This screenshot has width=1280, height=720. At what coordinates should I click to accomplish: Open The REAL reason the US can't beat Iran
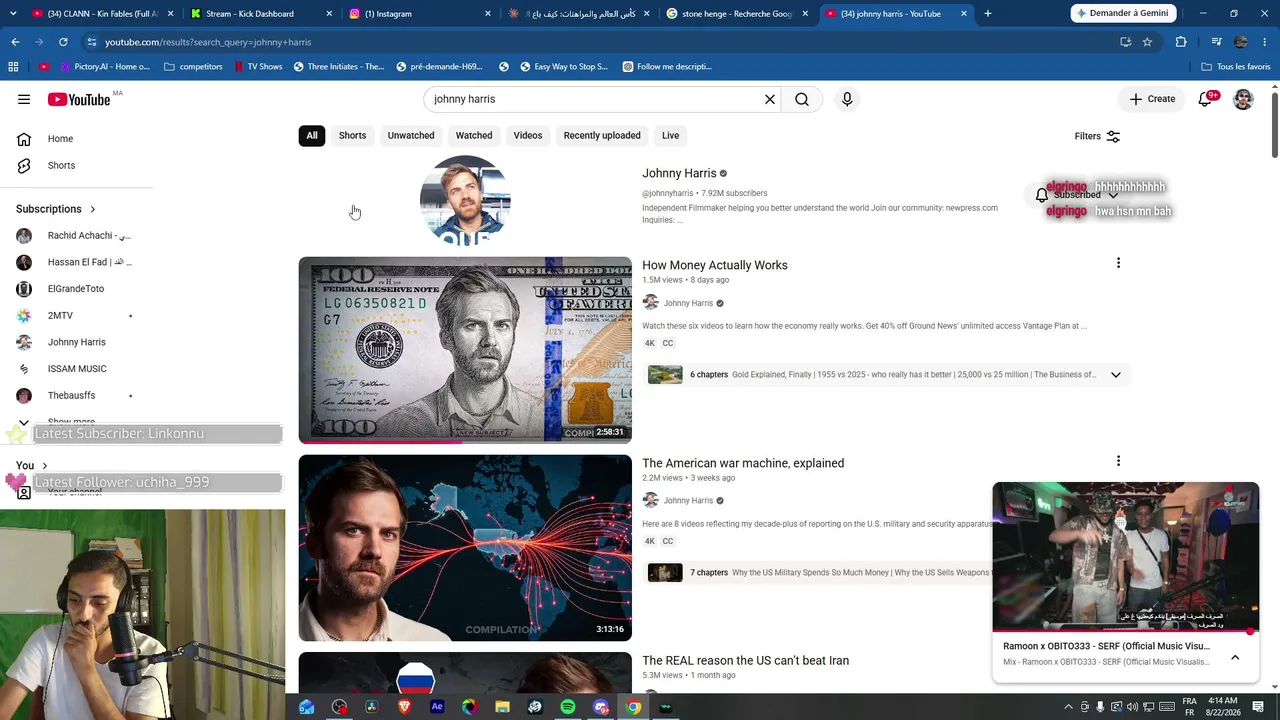click(745, 661)
